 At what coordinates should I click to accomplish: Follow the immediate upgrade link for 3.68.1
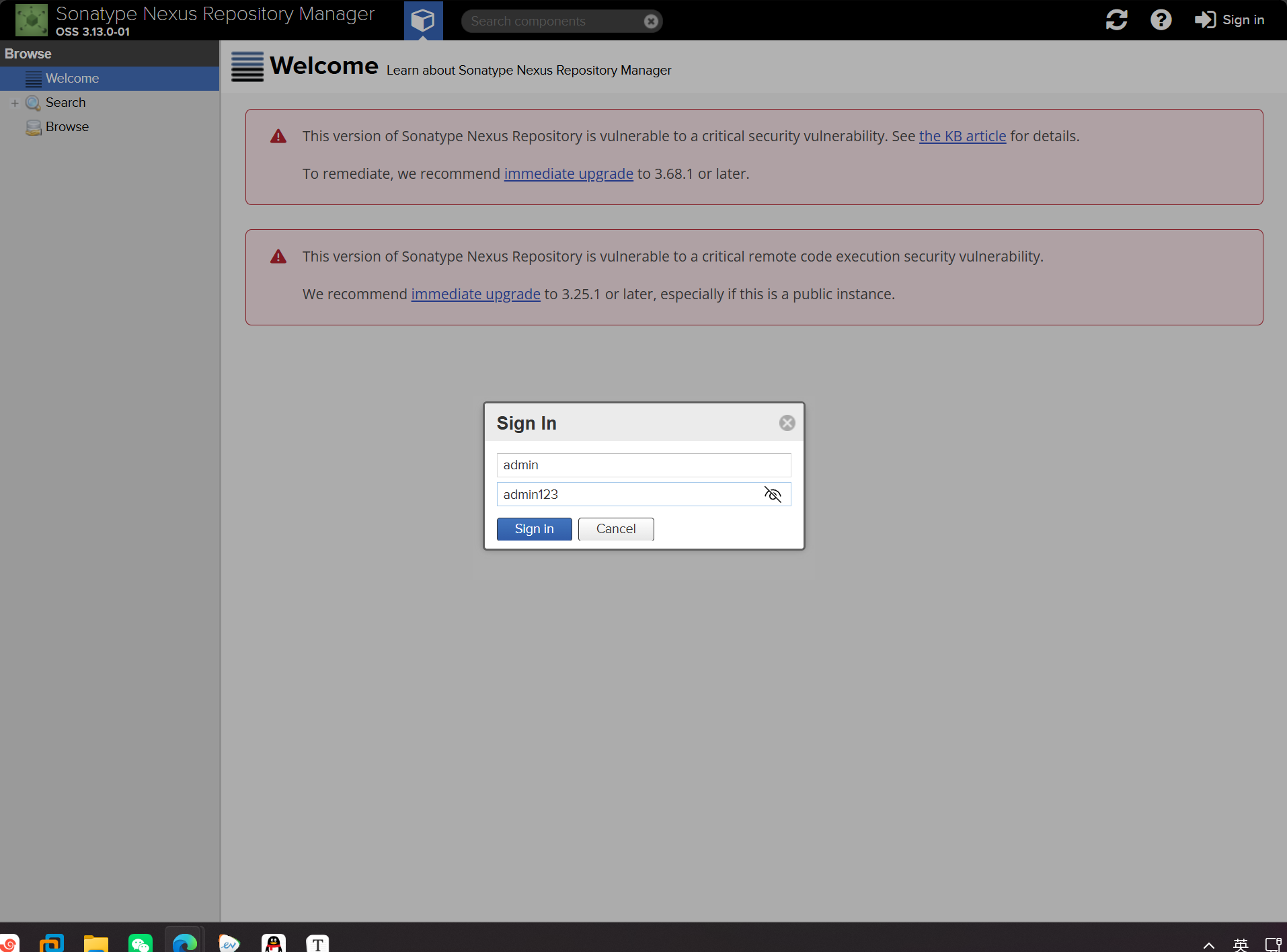[x=568, y=173]
